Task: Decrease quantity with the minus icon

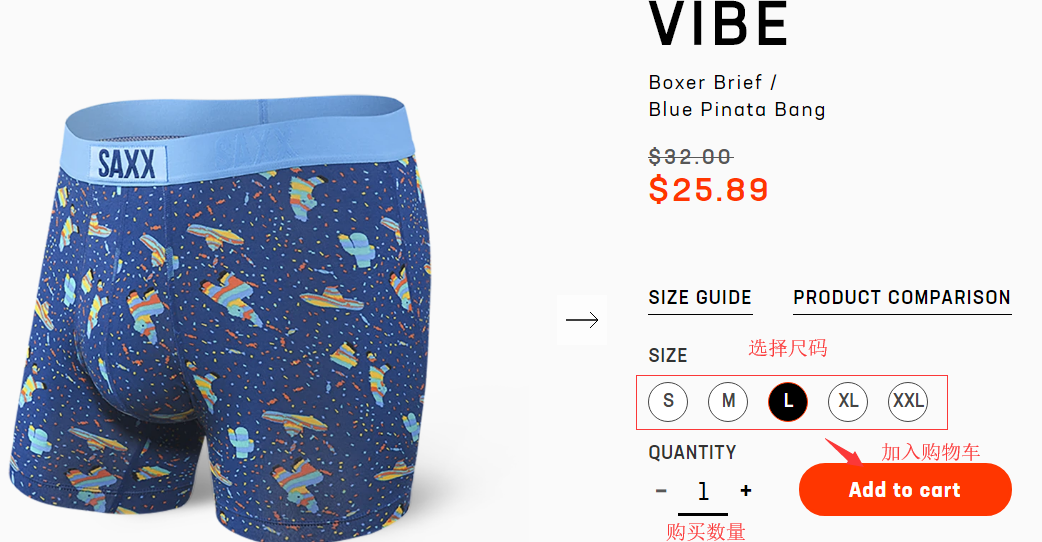Action: pos(661,491)
